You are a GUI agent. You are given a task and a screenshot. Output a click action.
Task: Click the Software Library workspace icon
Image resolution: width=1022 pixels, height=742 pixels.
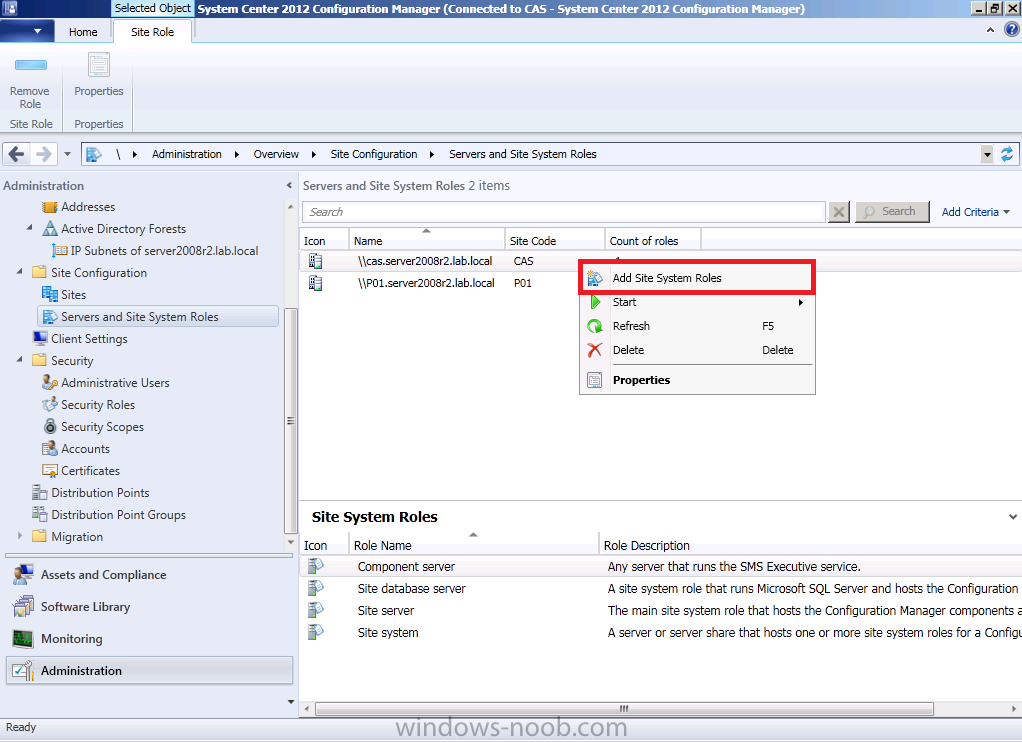[x=23, y=607]
